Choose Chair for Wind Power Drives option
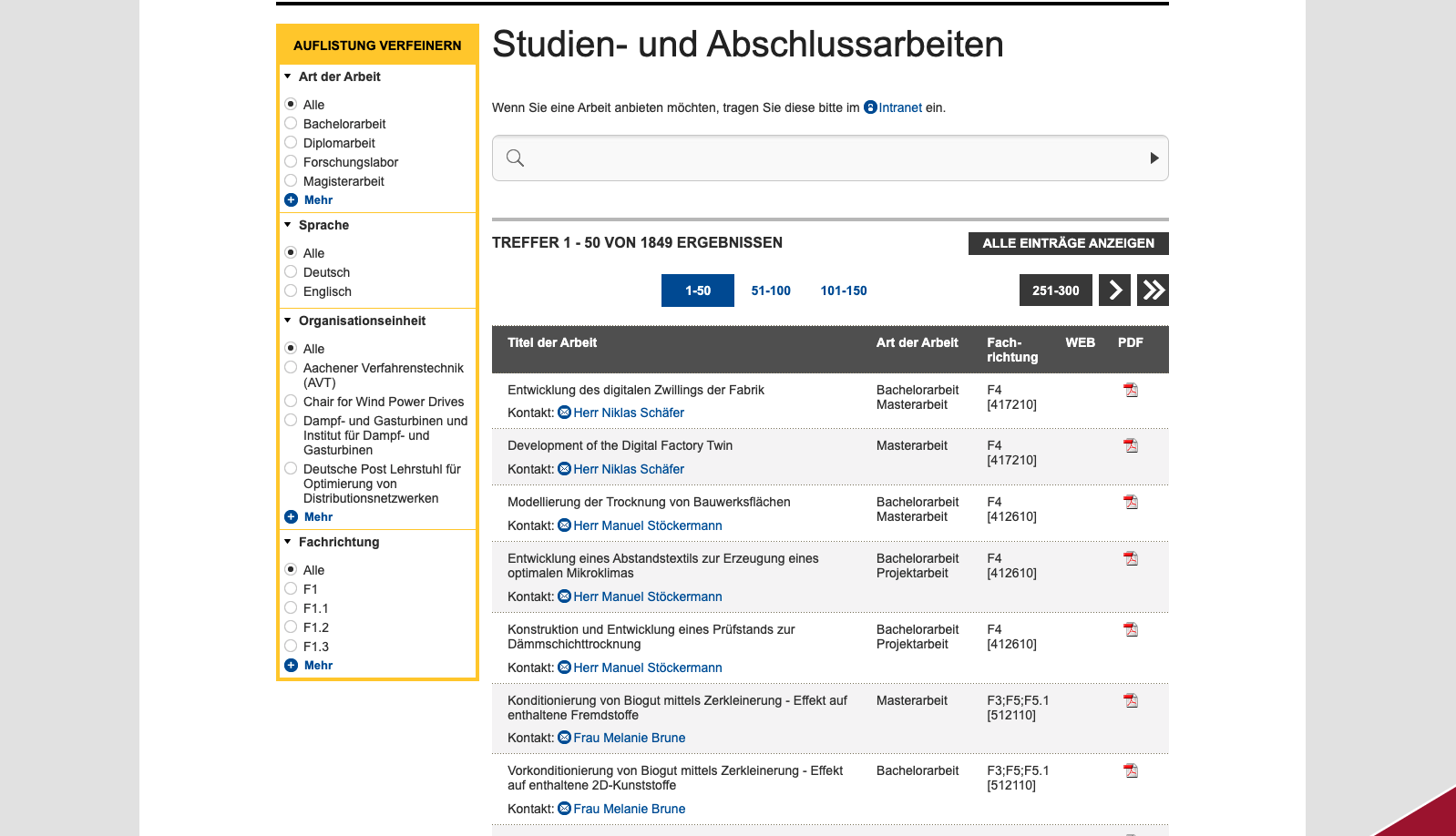The image size is (1456, 836). coord(291,402)
